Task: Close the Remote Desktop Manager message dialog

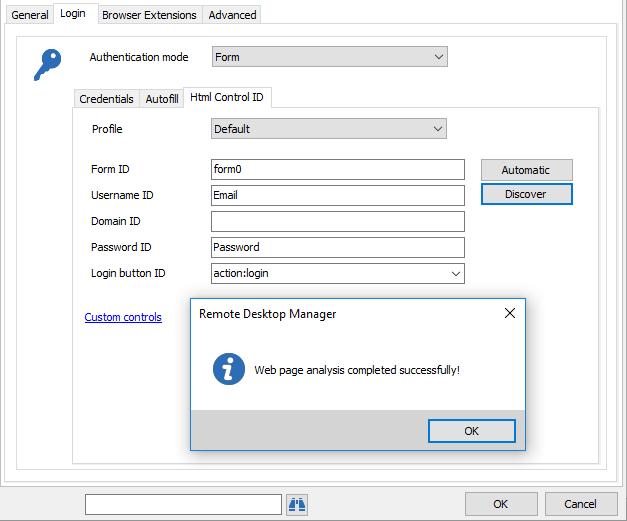Action: (510, 313)
